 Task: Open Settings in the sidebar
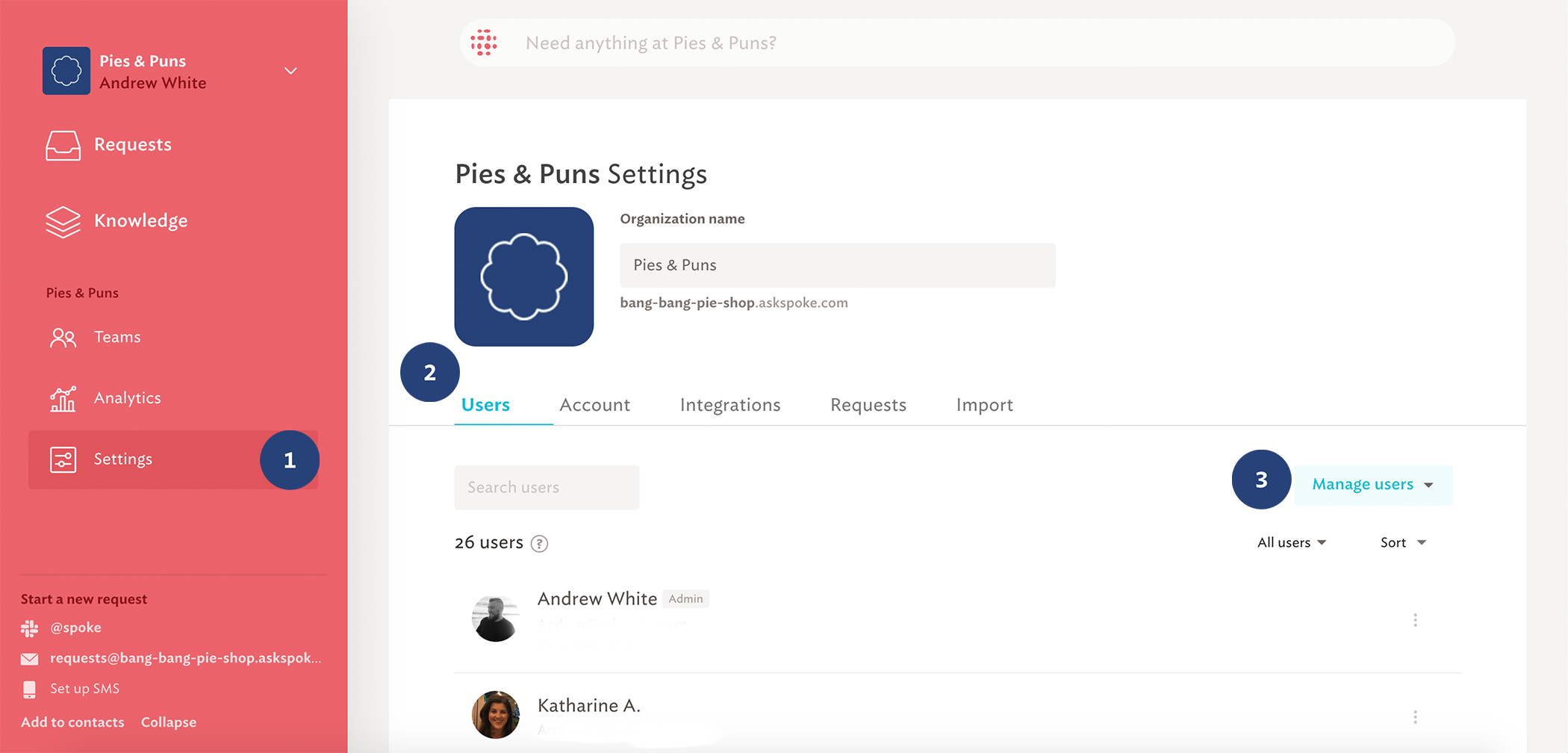click(173, 459)
